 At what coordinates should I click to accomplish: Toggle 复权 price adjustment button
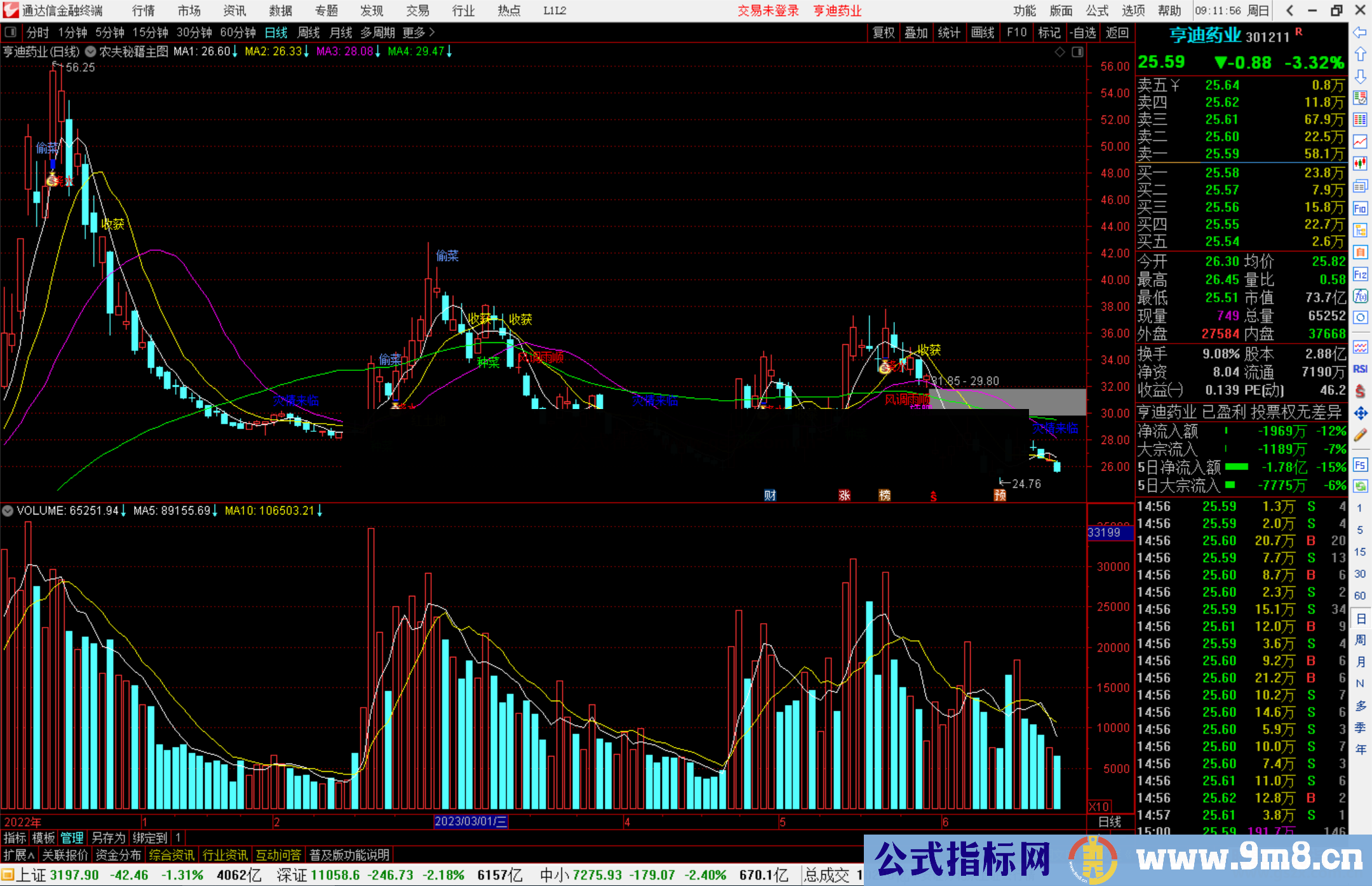tap(883, 32)
